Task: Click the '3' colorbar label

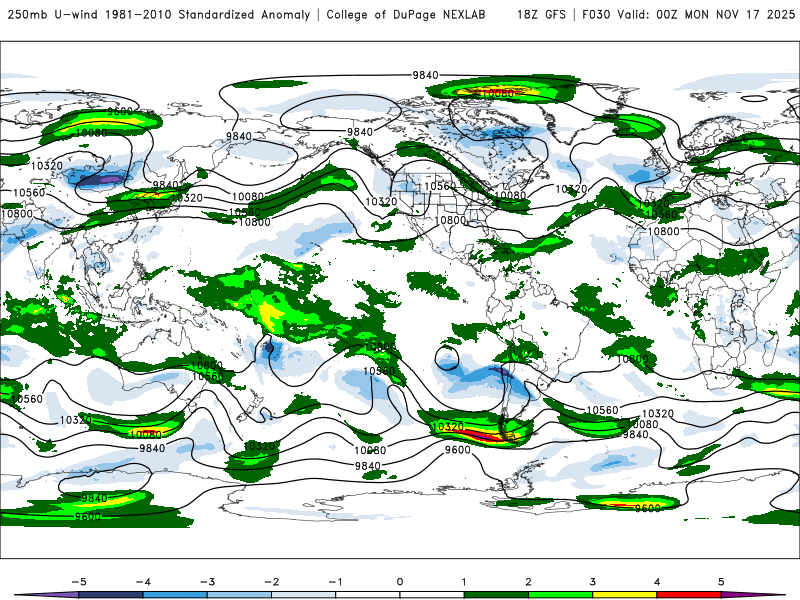Action: pyautogui.click(x=592, y=582)
